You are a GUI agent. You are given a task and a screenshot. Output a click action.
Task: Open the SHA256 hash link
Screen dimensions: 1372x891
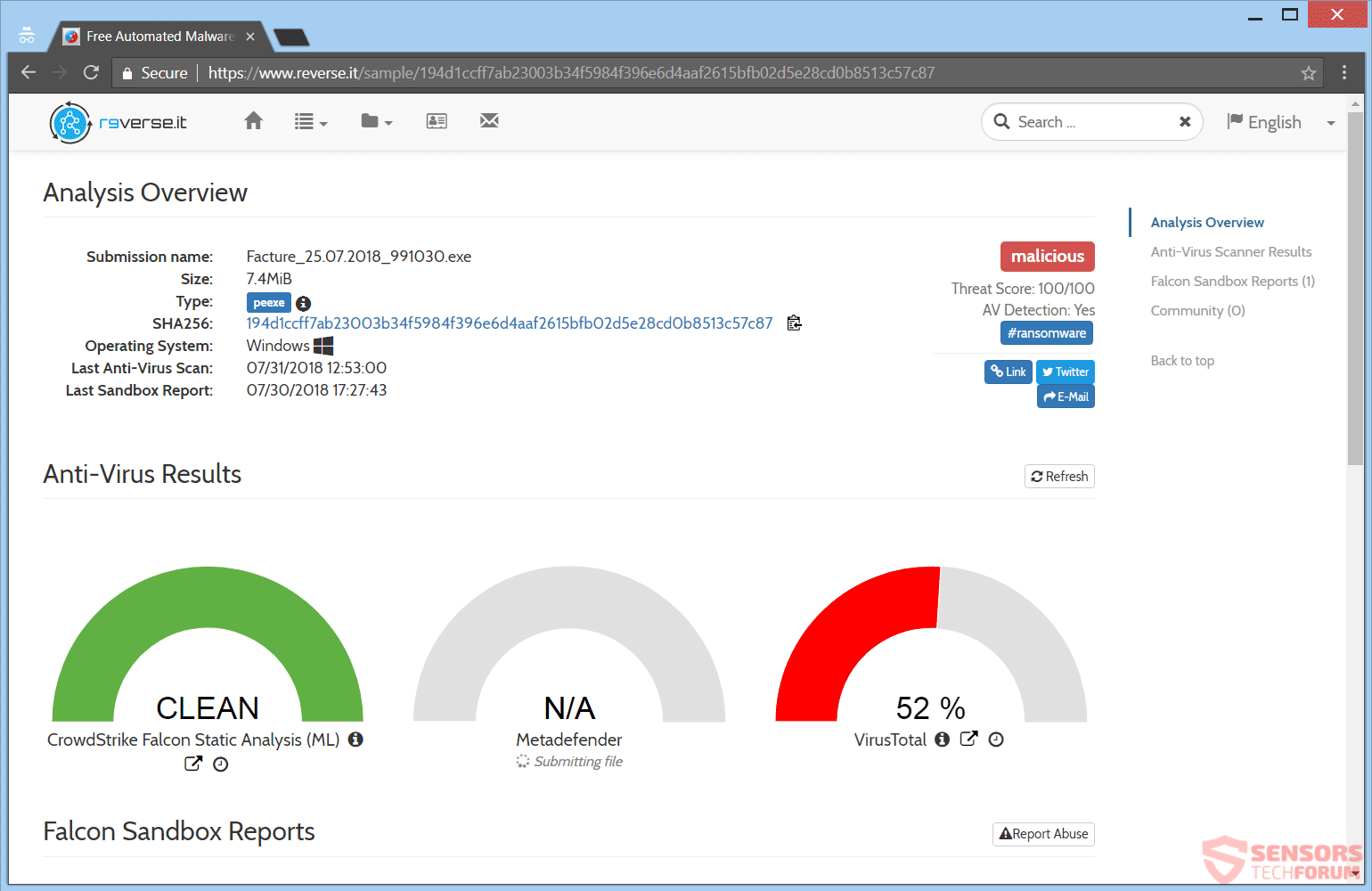510,323
